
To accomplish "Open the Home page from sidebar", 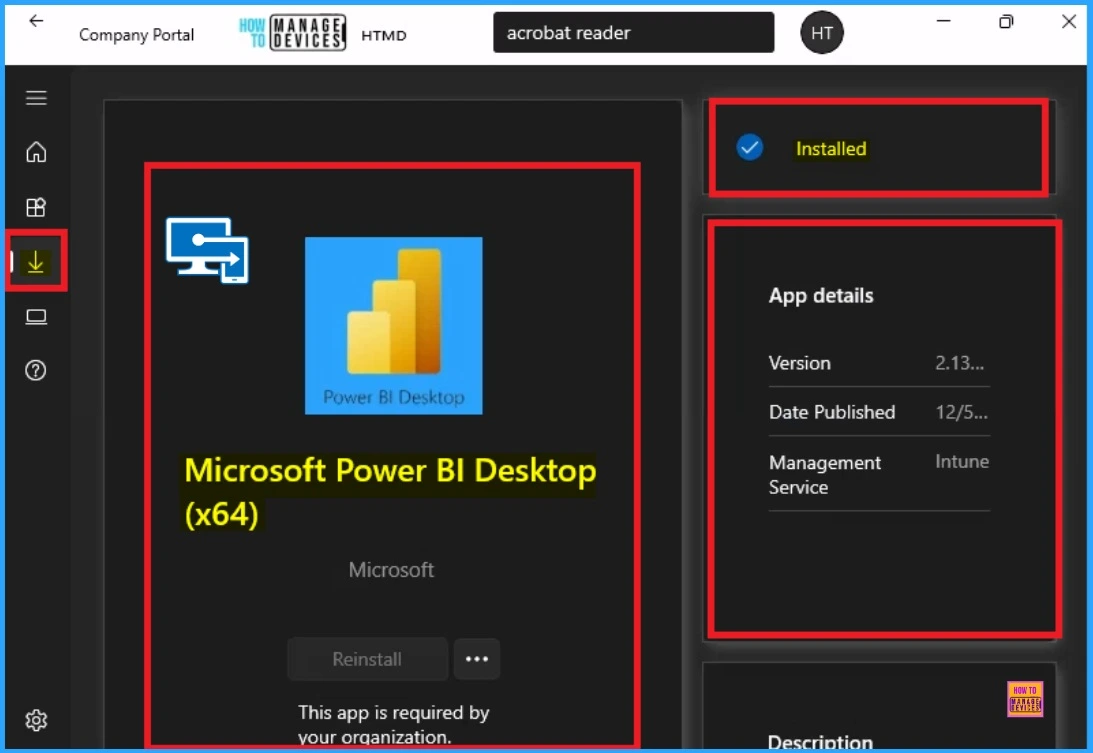I will tap(36, 152).
